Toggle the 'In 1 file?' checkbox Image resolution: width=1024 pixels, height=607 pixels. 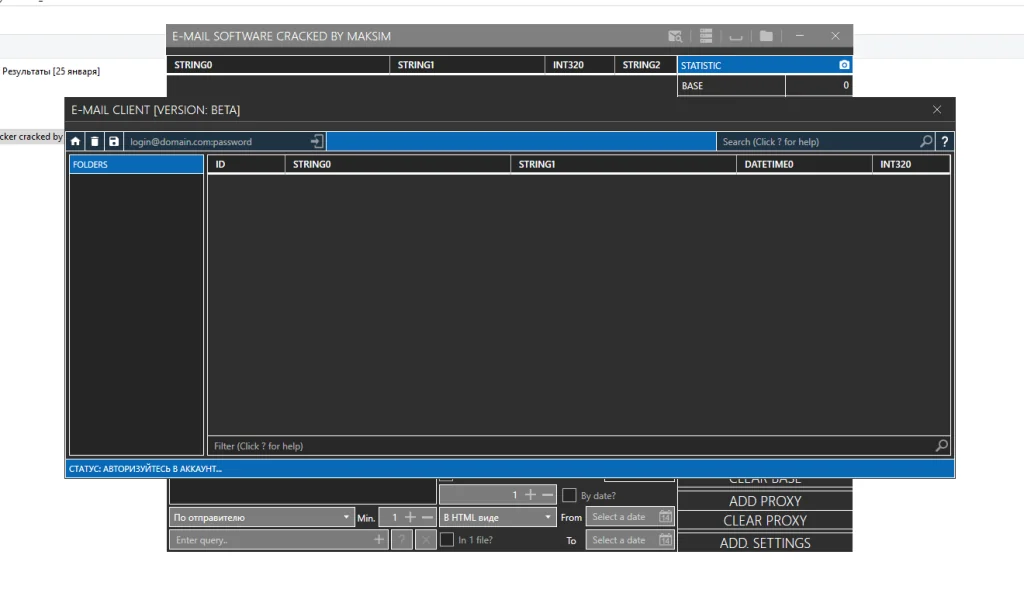point(447,540)
